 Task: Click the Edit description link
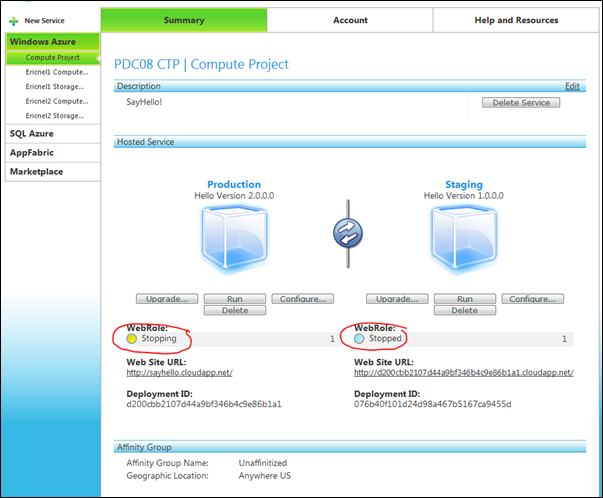tap(572, 86)
